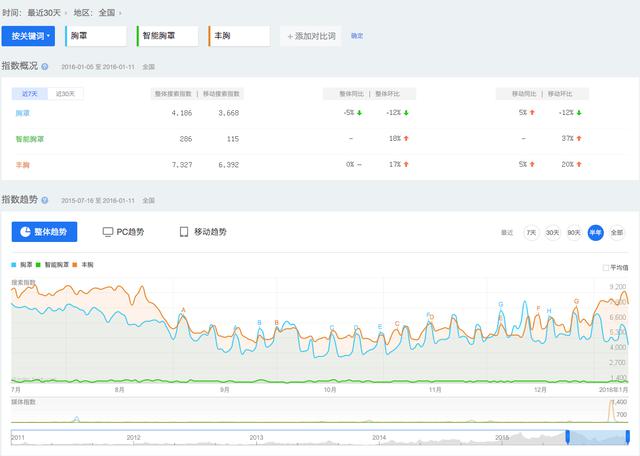Image resolution: width=640 pixels, height=456 pixels.
Task: Click the blue news marker D near October
Action: (356, 327)
